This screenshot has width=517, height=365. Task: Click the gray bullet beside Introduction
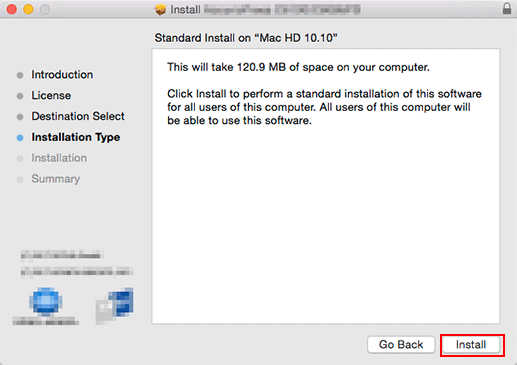20,75
